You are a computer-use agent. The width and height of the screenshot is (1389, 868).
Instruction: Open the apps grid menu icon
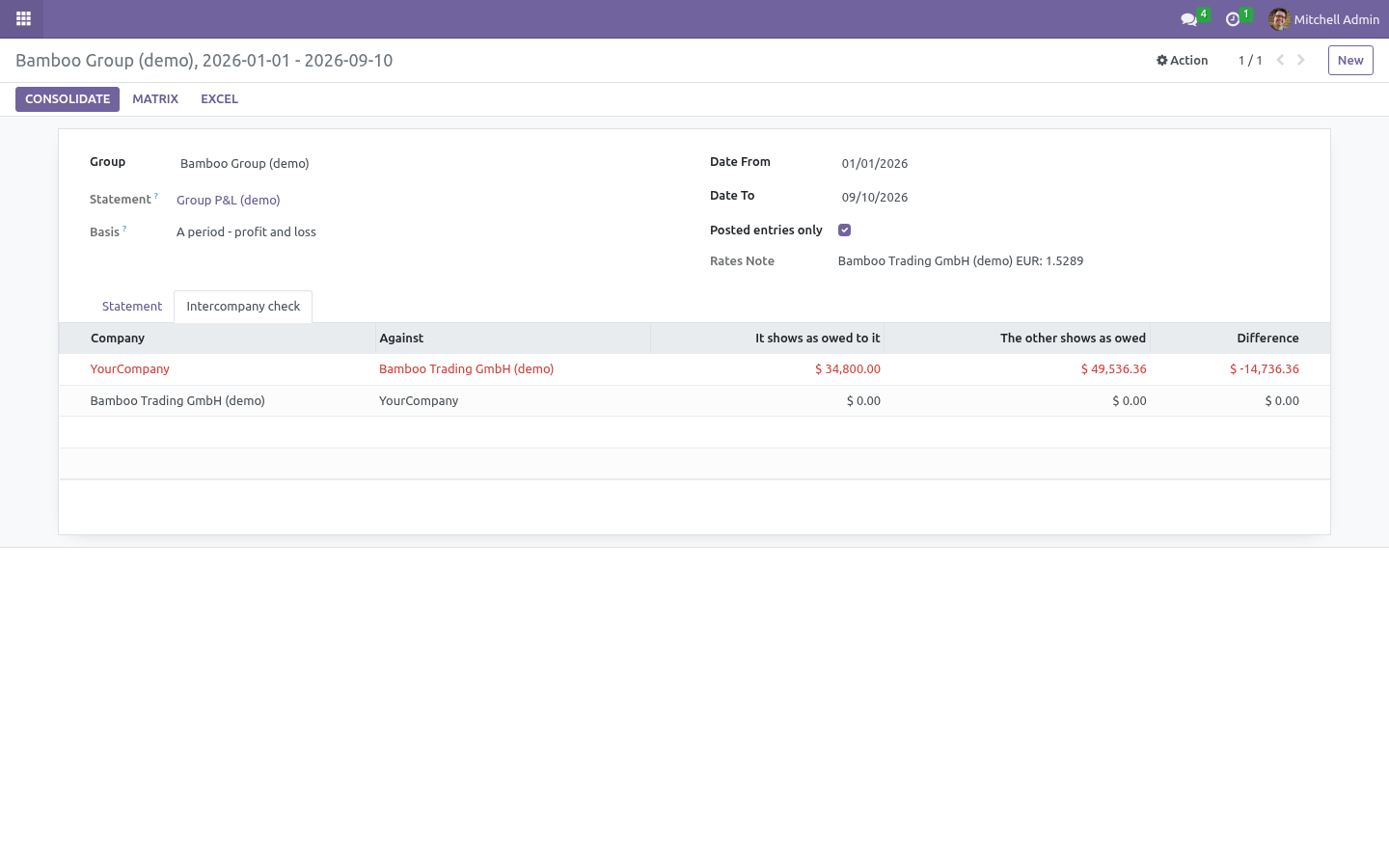coord(23,18)
